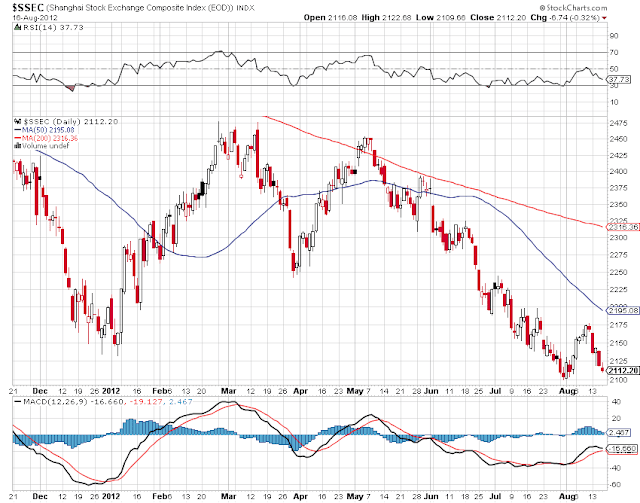Click the 40 level on MACD axis

point(616,402)
